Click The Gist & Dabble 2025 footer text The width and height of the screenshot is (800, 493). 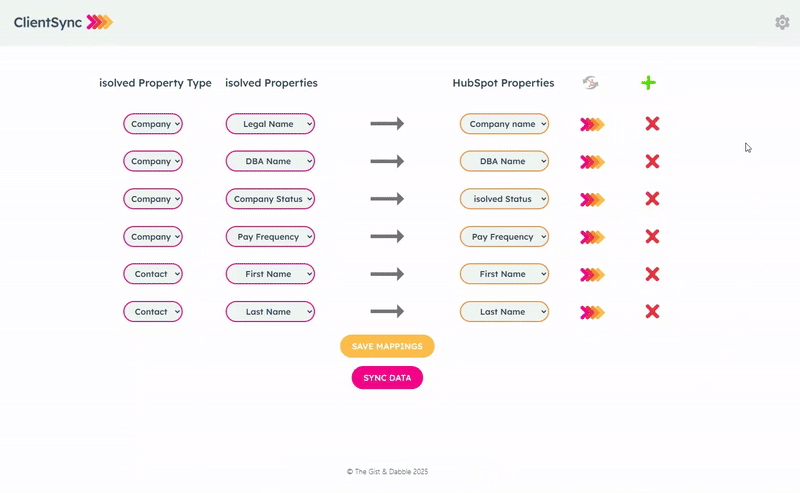(x=387, y=472)
